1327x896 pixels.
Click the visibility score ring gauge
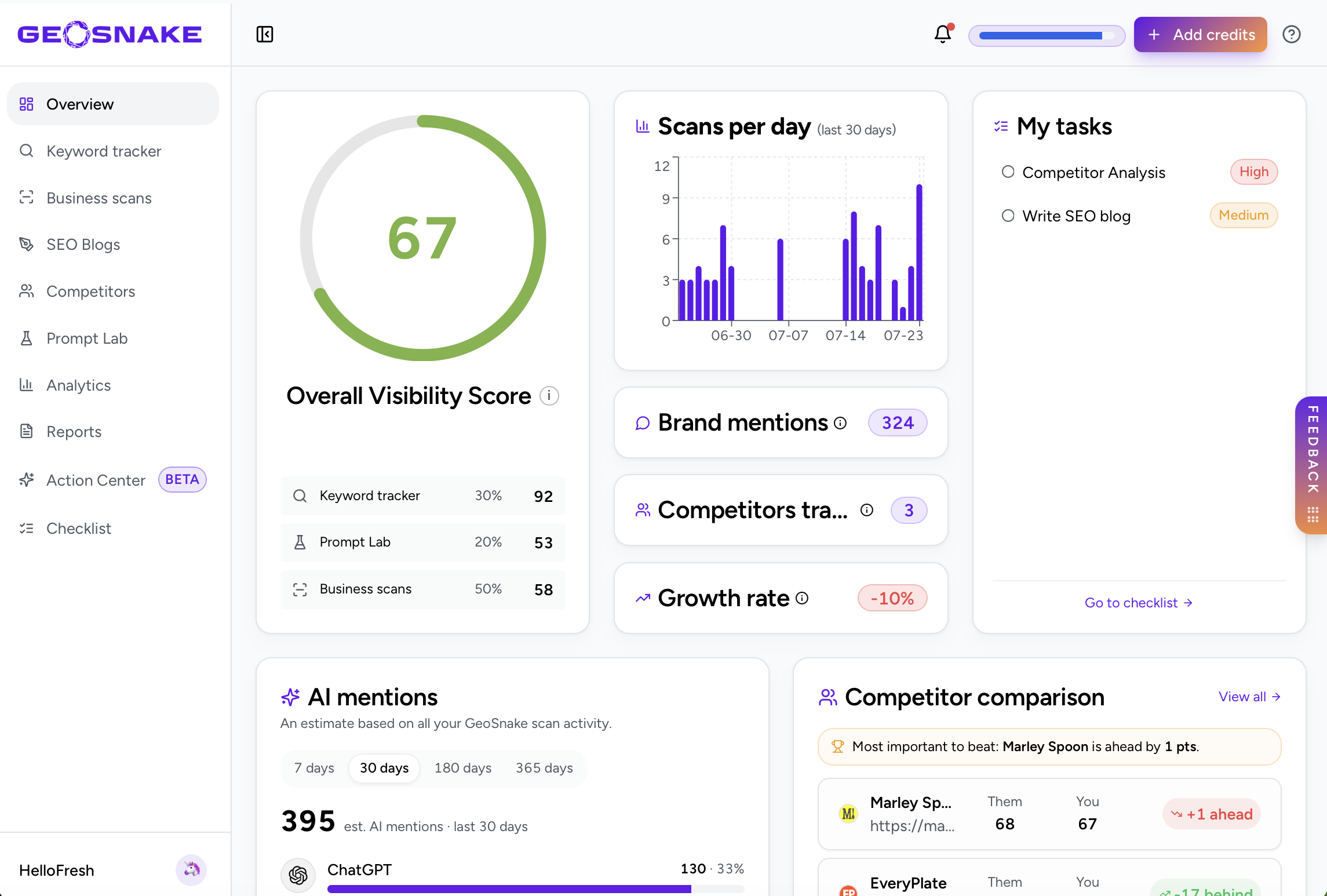pyautogui.click(x=423, y=238)
